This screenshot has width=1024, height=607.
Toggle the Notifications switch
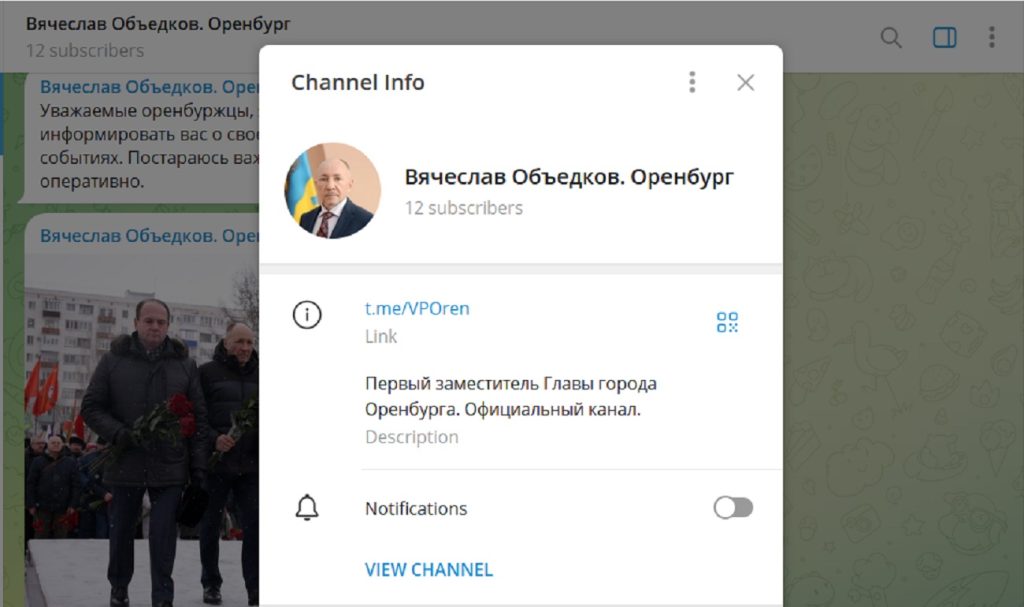pos(732,508)
